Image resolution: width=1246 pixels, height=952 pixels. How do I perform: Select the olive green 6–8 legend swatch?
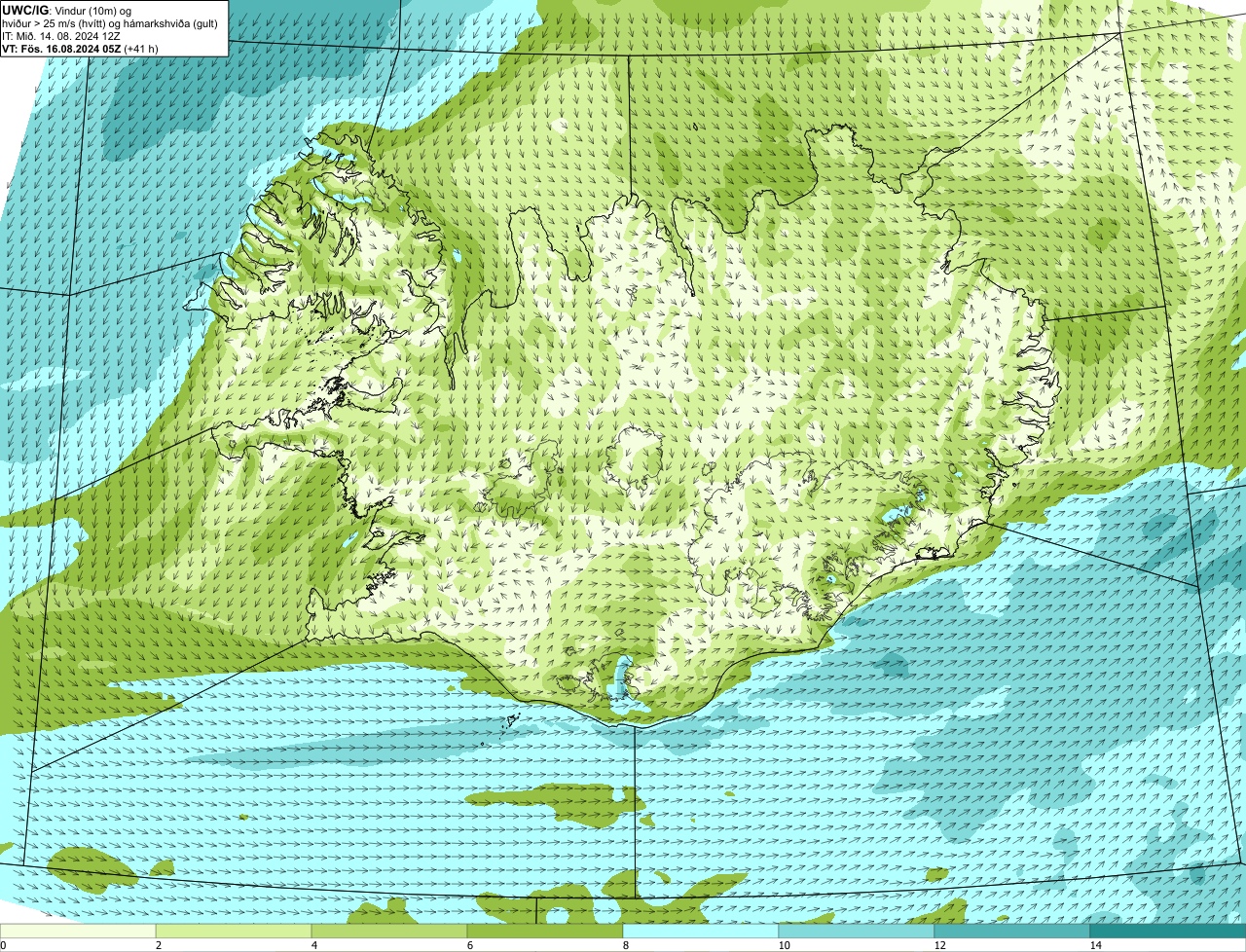click(545, 931)
